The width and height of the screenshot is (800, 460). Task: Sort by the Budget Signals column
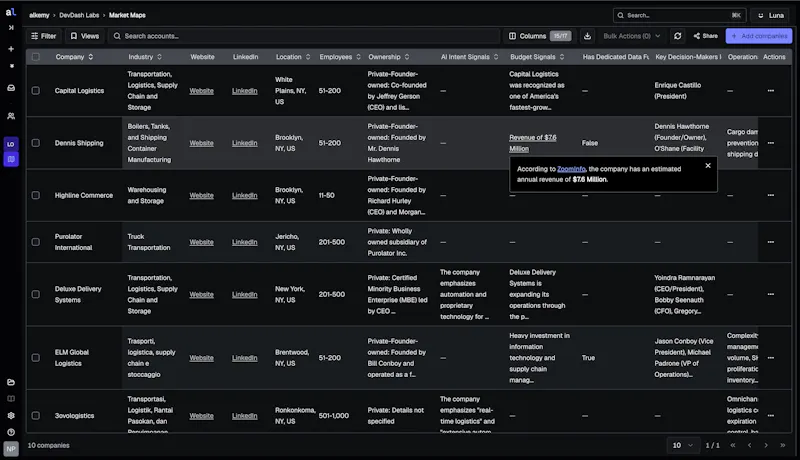click(x=537, y=57)
